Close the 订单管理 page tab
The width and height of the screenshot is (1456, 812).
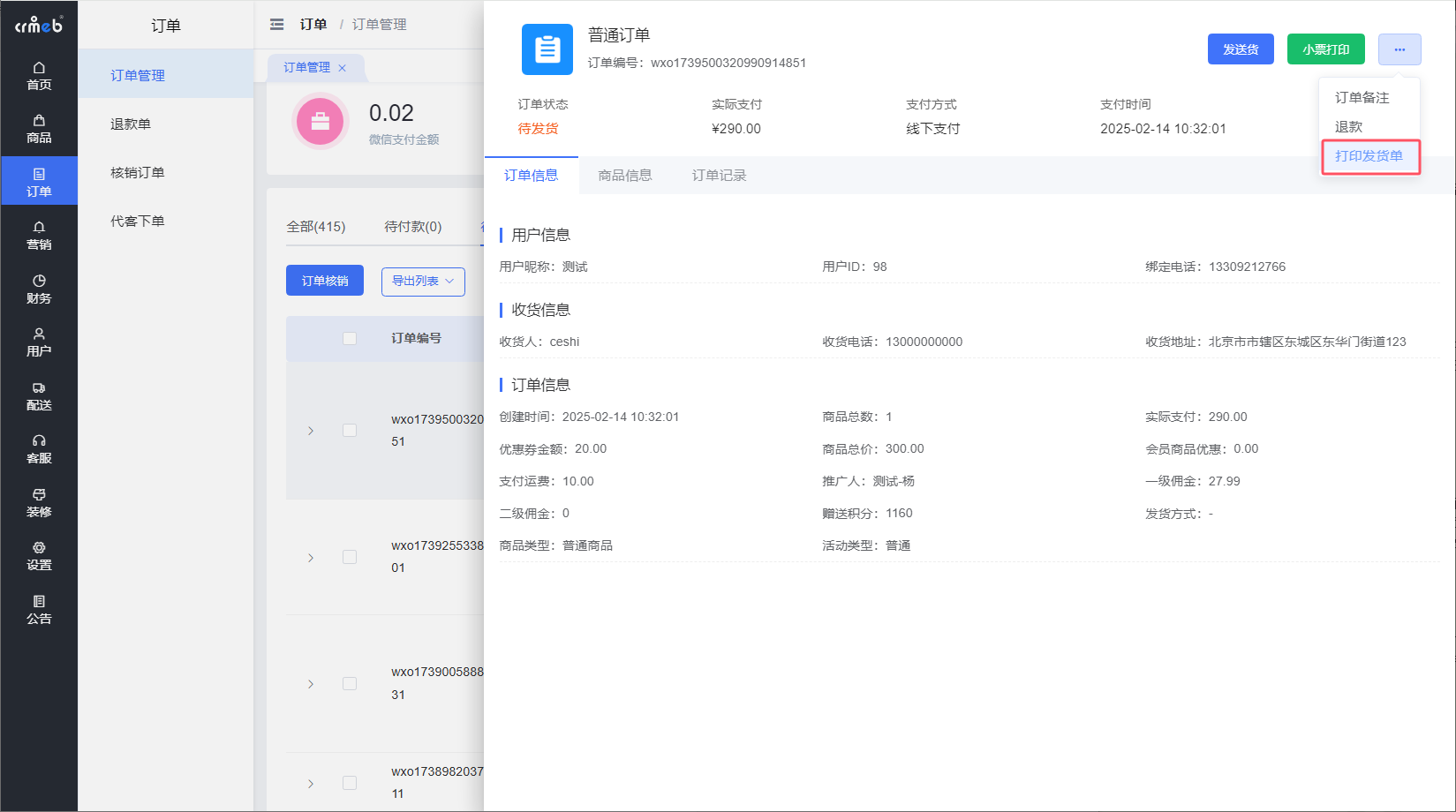click(x=343, y=68)
